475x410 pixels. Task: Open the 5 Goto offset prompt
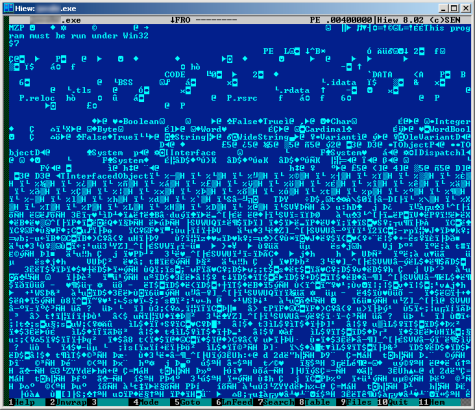(x=191, y=402)
